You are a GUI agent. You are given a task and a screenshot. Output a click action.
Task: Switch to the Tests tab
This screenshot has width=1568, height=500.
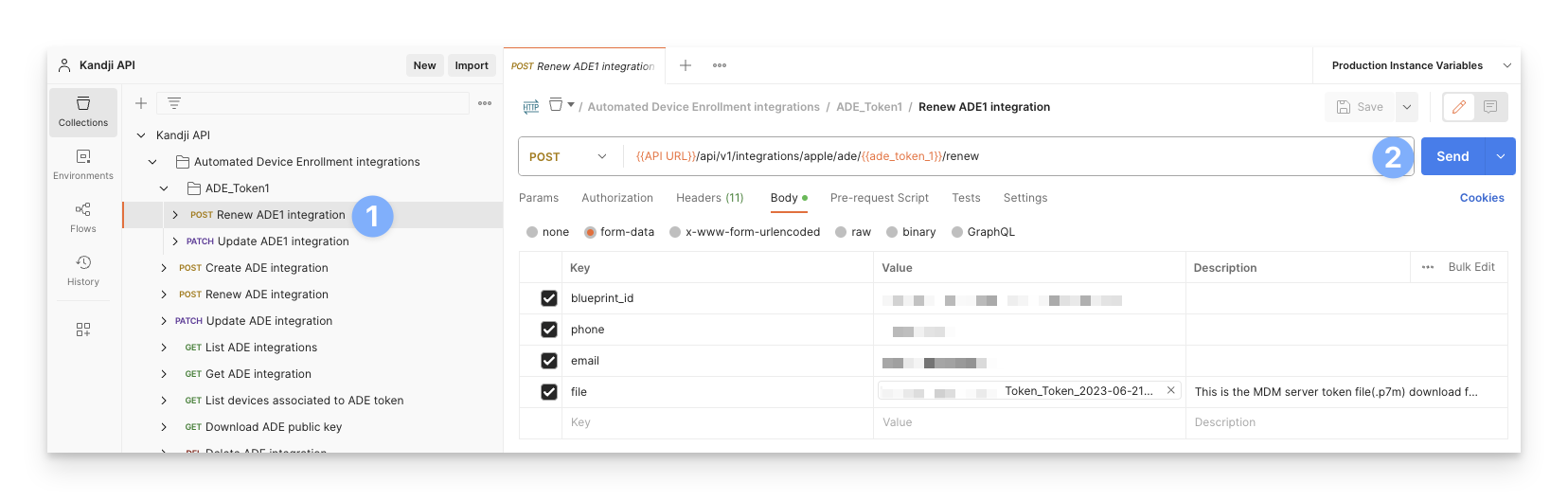point(966,198)
